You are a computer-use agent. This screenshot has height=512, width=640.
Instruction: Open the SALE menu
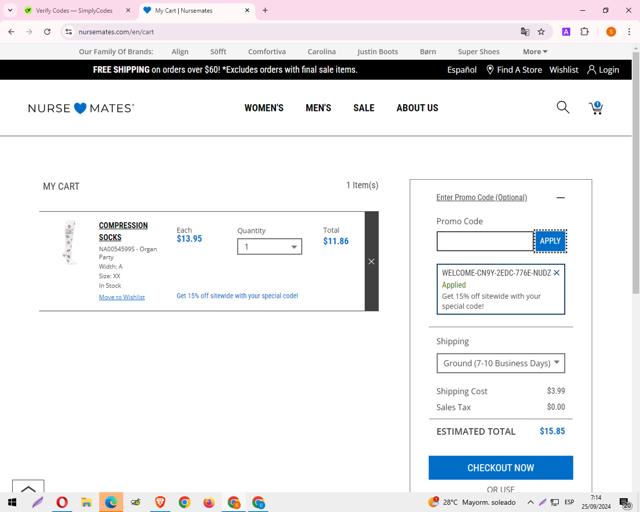pos(364,108)
